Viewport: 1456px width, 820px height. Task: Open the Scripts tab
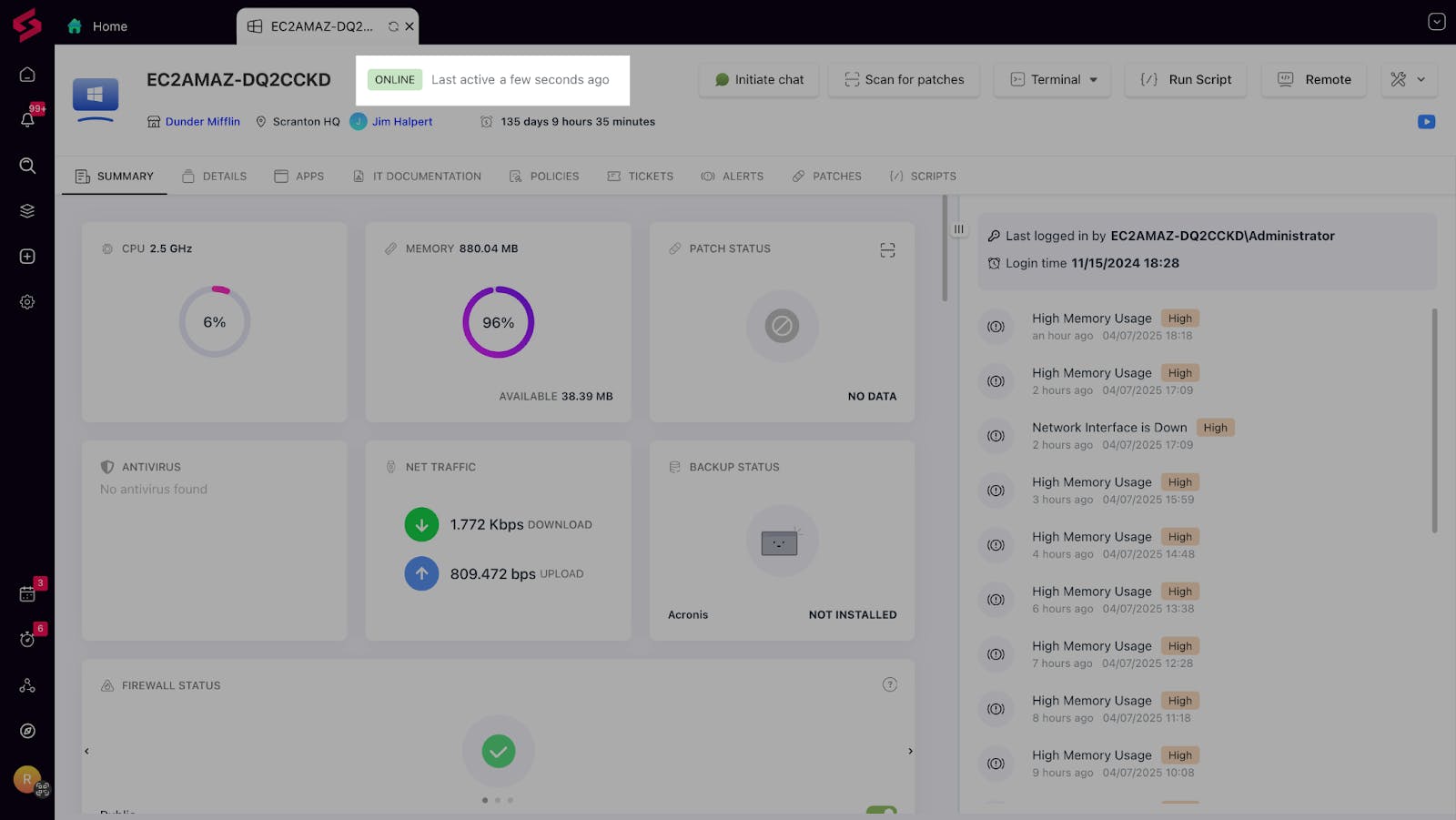pos(923,177)
